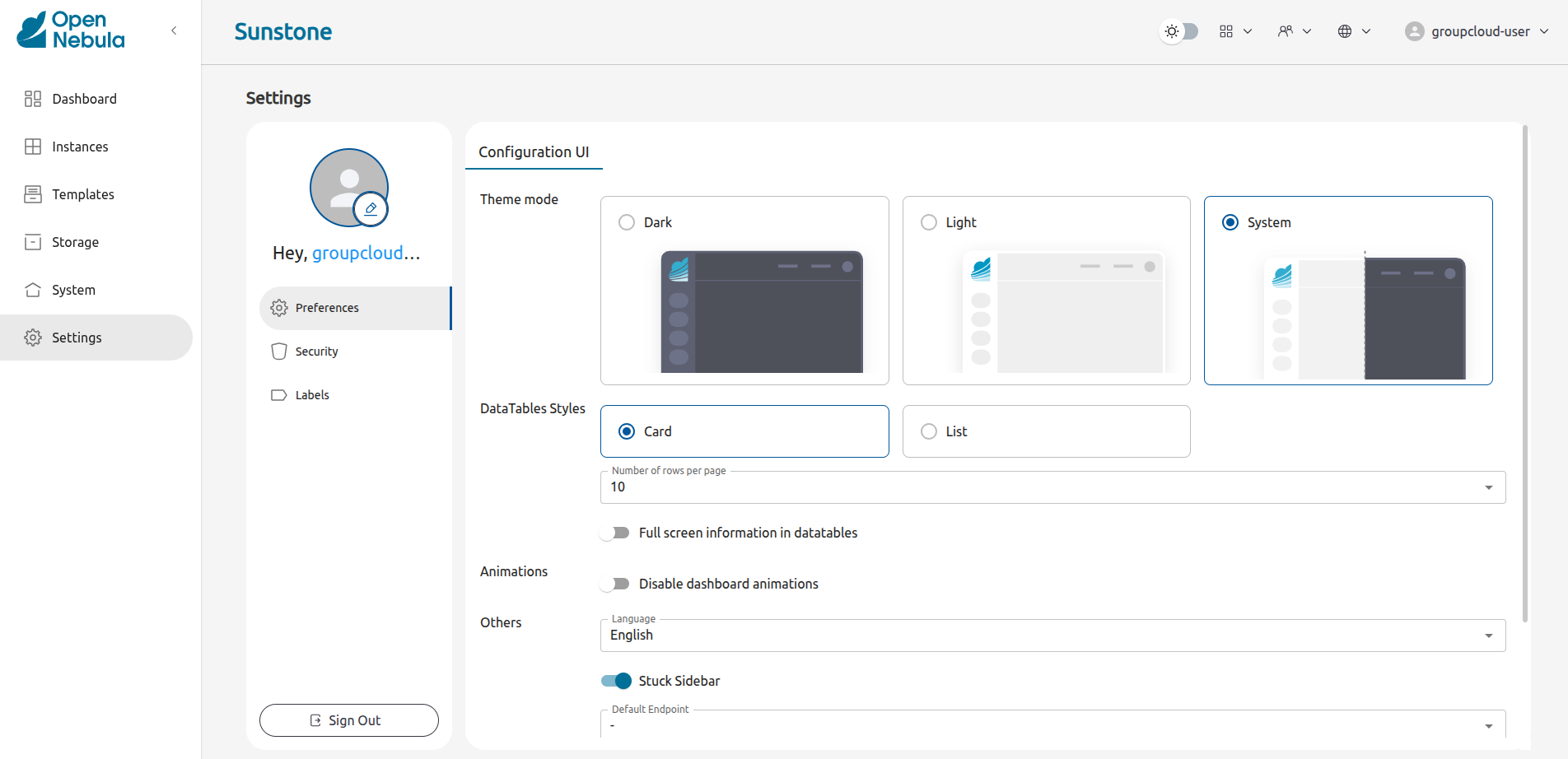Open Security settings via the shield icon

(278, 351)
